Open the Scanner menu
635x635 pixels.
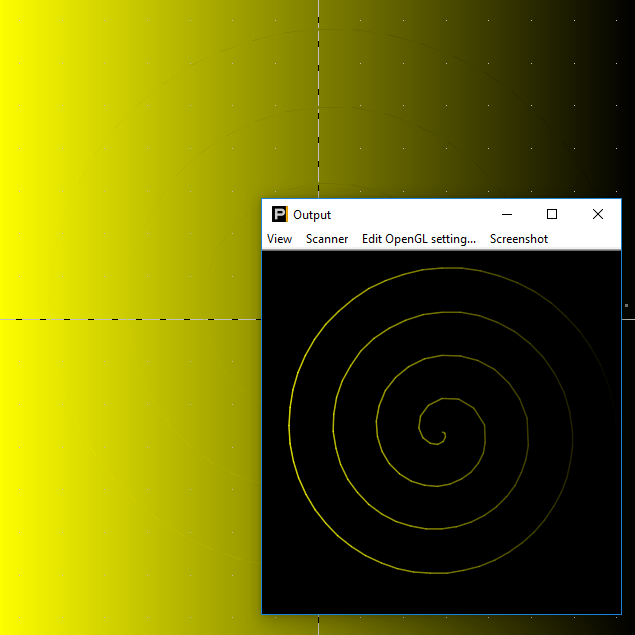[327, 239]
